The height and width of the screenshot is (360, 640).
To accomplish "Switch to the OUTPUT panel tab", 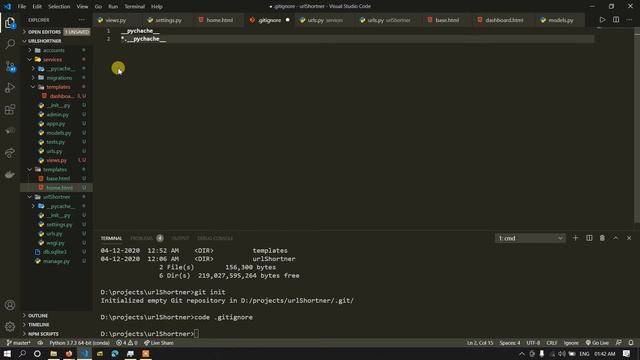I will (180, 238).
